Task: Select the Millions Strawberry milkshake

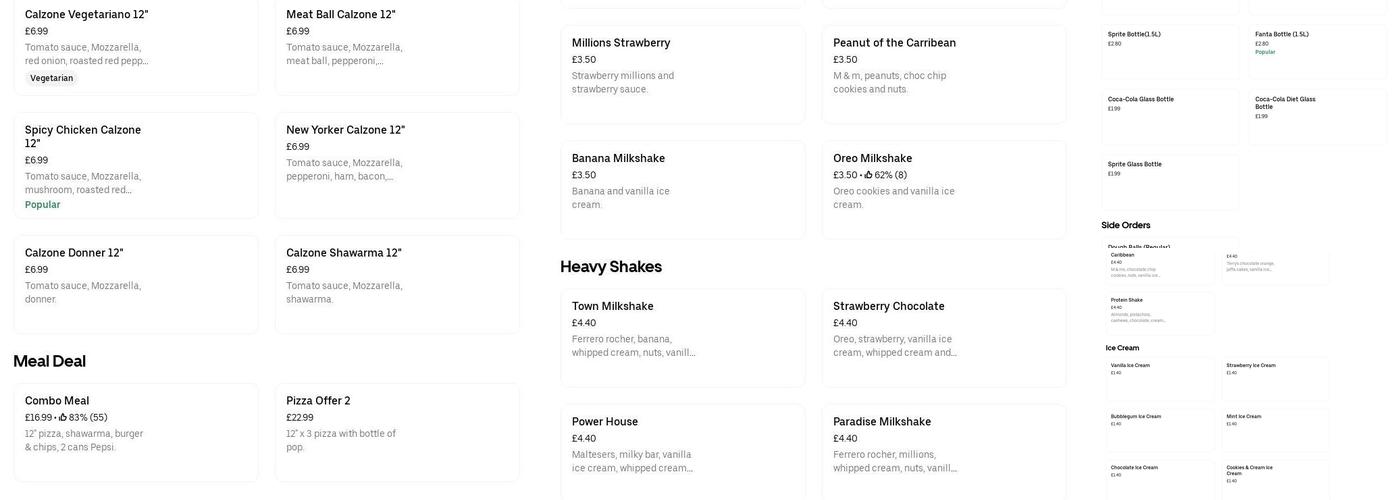Action: click(682, 75)
